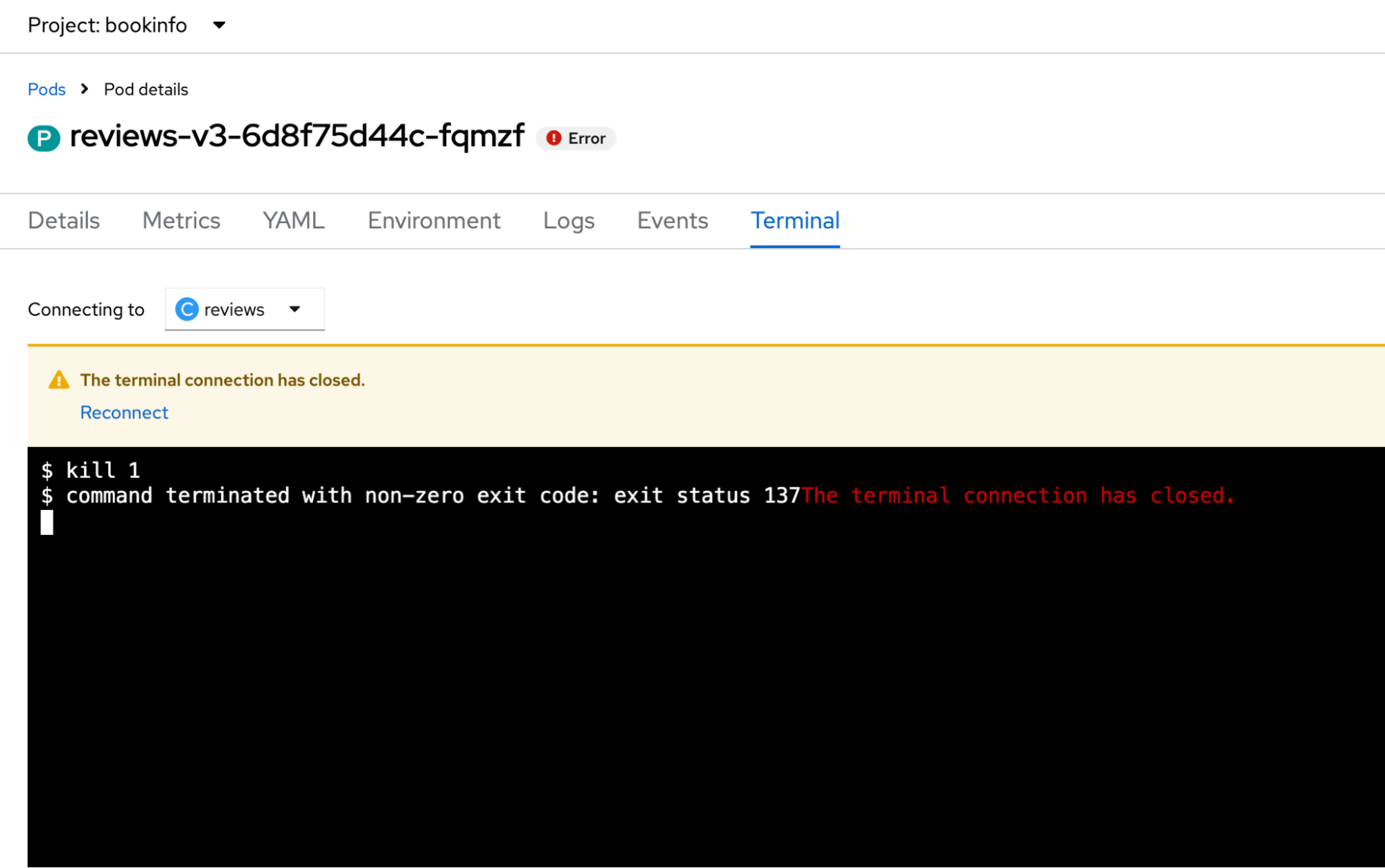Screen dimensions: 1385x868
Task: Click the Reconnect link
Action: (124, 412)
